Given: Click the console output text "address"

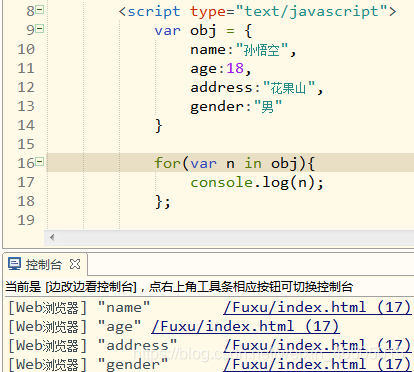Looking at the screenshot, I should [137, 345].
